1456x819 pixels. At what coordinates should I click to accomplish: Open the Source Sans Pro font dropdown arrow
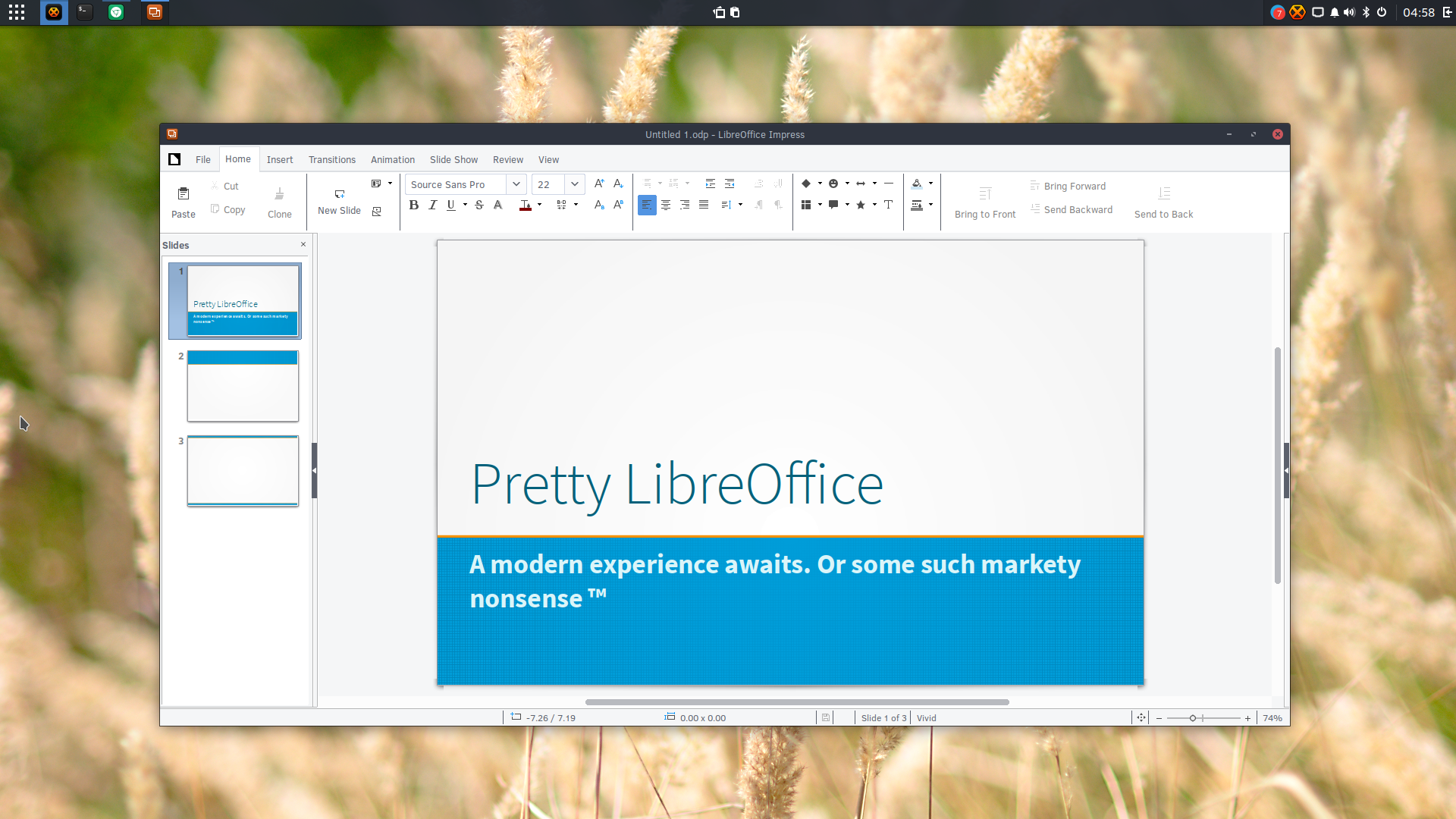click(516, 184)
